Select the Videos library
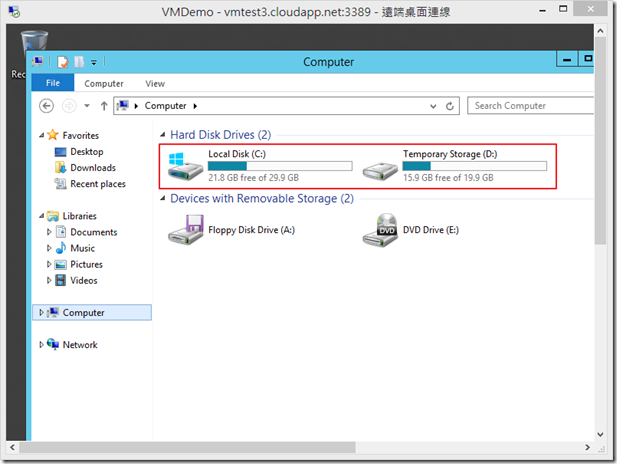Viewport: 617px width, 464px height. tap(84, 281)
